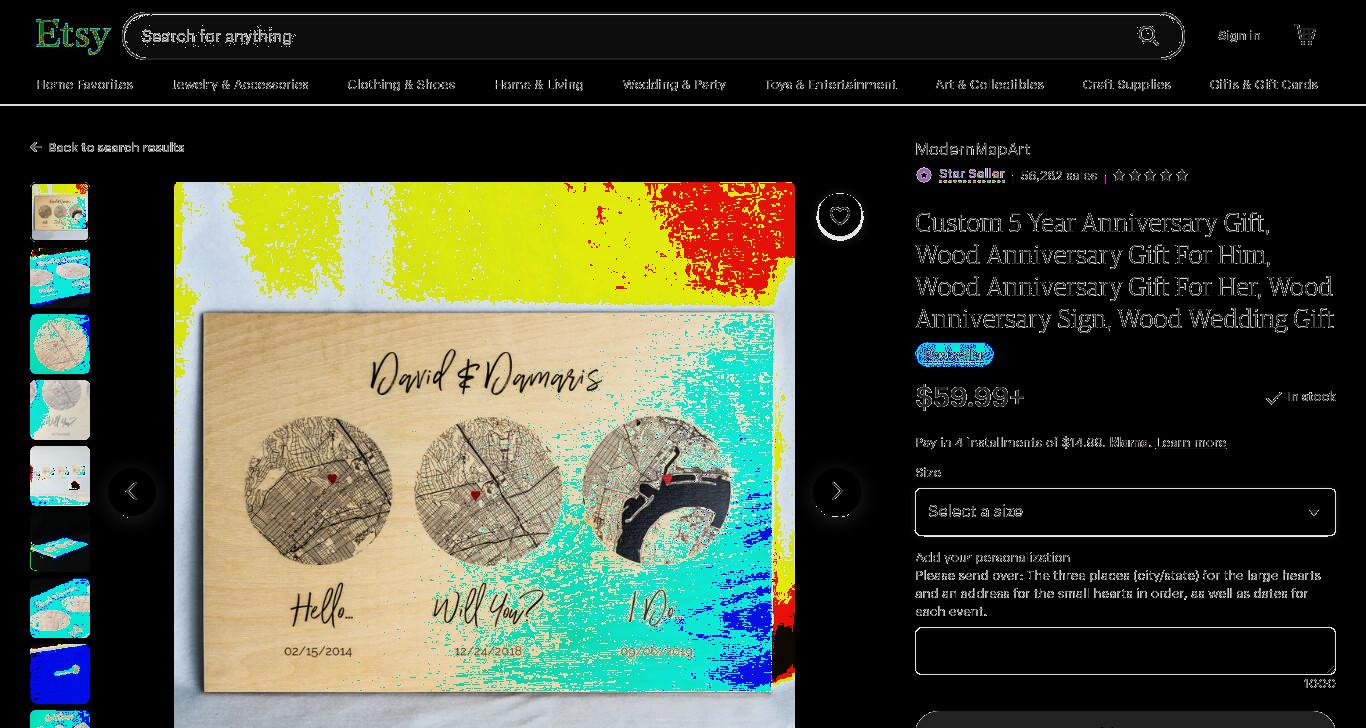This screenshot has height=728, width=1366.
Task: Open Jewelry & Accessories category menu
Action: point(240,85)
